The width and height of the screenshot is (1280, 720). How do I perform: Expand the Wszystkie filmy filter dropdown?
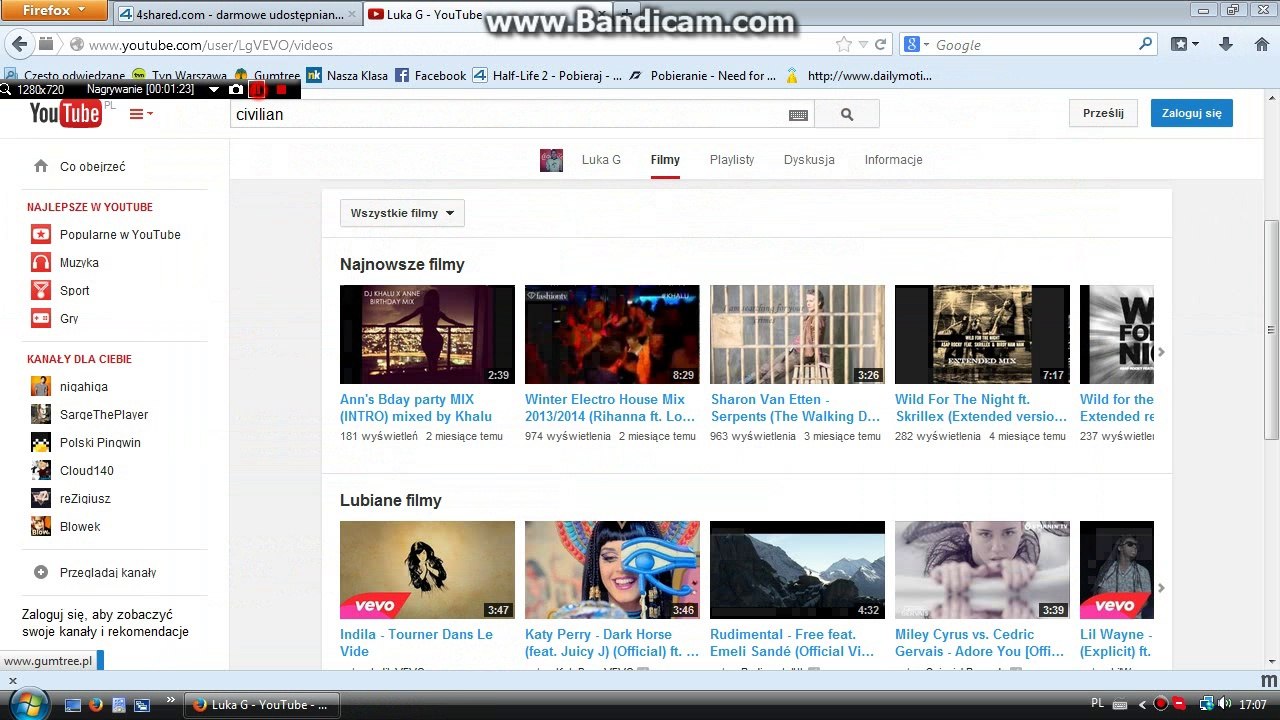click(x=402, y=213)
